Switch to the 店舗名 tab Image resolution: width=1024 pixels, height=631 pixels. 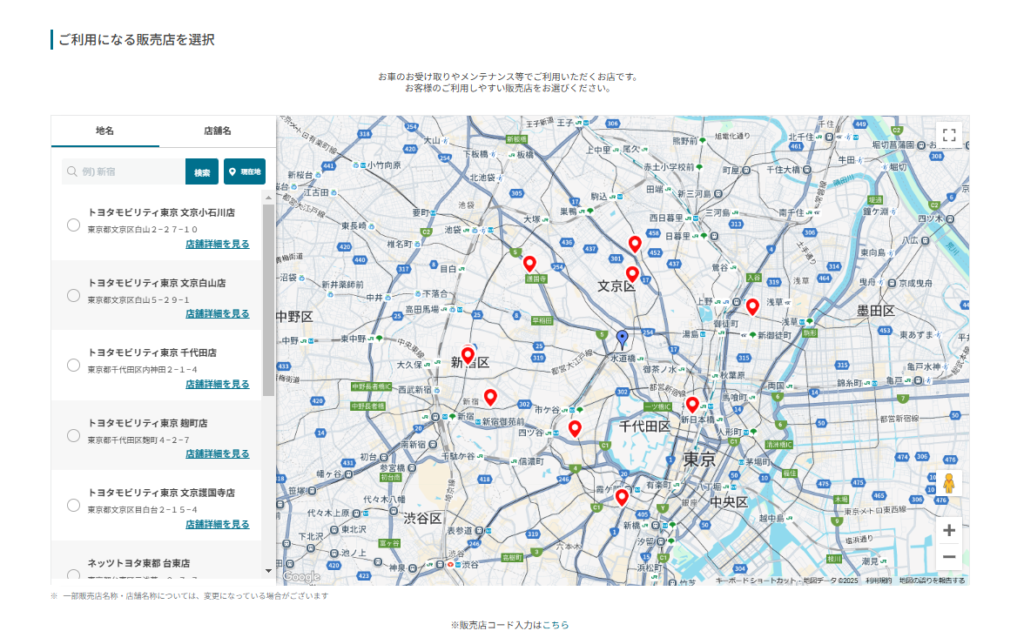pos(217,131)
